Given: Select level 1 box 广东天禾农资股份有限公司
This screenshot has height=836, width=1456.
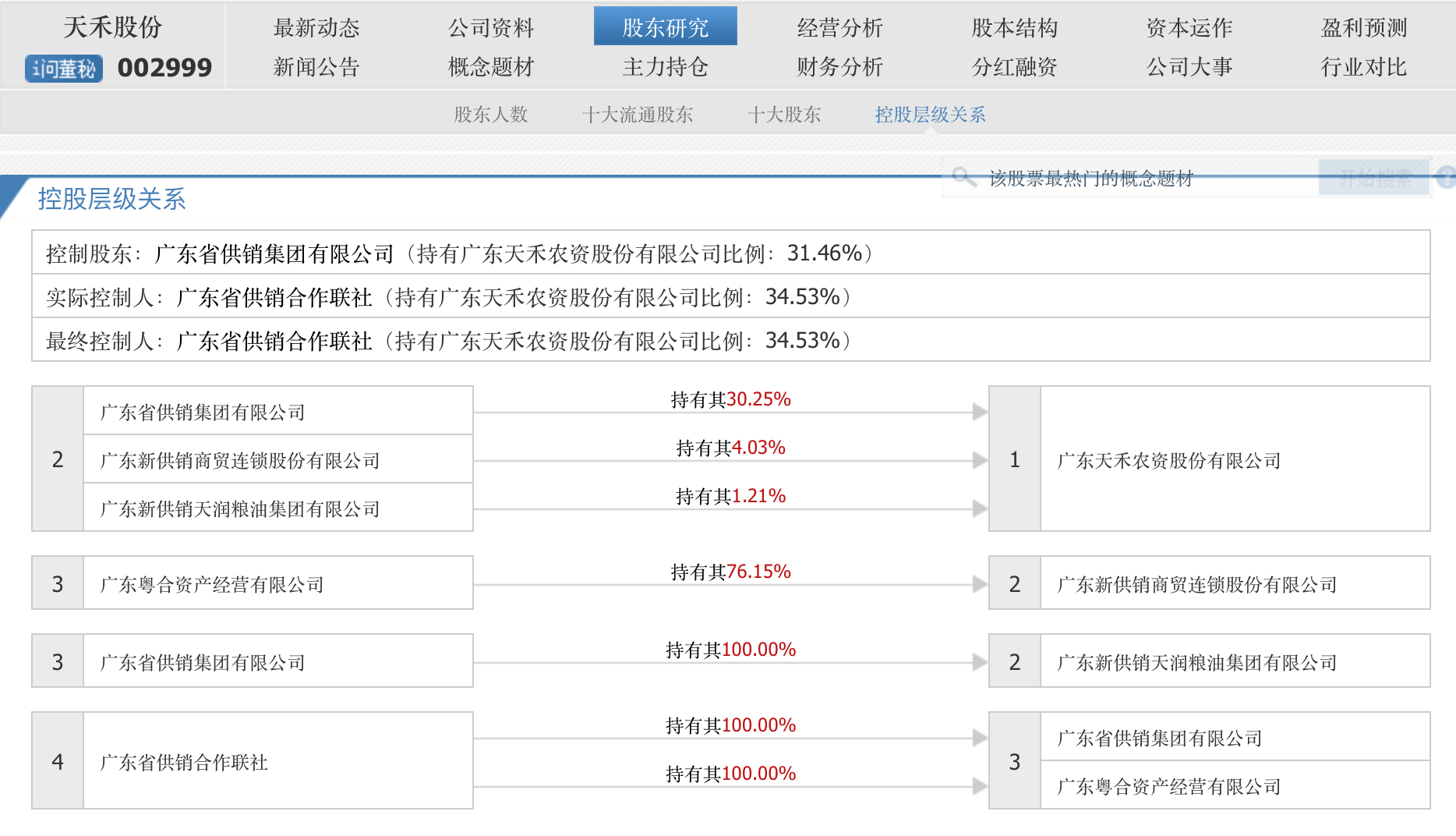Looking at the screenshot, I should (1210, 459).
